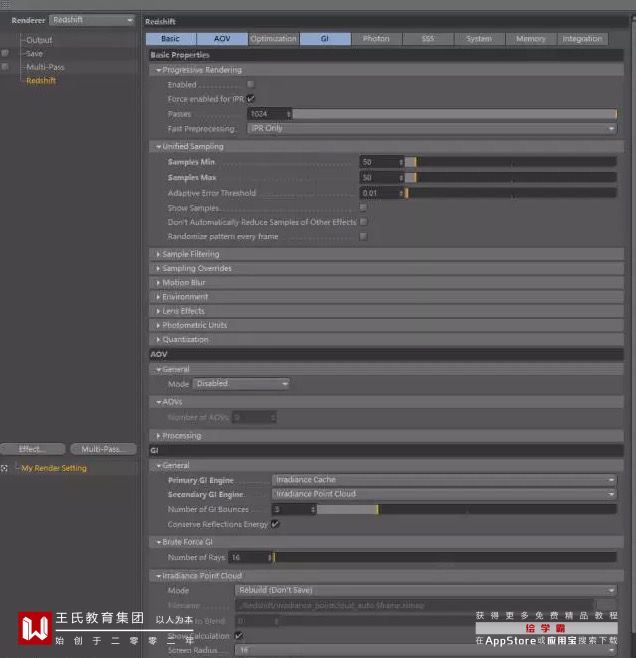Select My Render Setting entry
The width and height of the screenshot is (636, 658).
tap(54, 468)
